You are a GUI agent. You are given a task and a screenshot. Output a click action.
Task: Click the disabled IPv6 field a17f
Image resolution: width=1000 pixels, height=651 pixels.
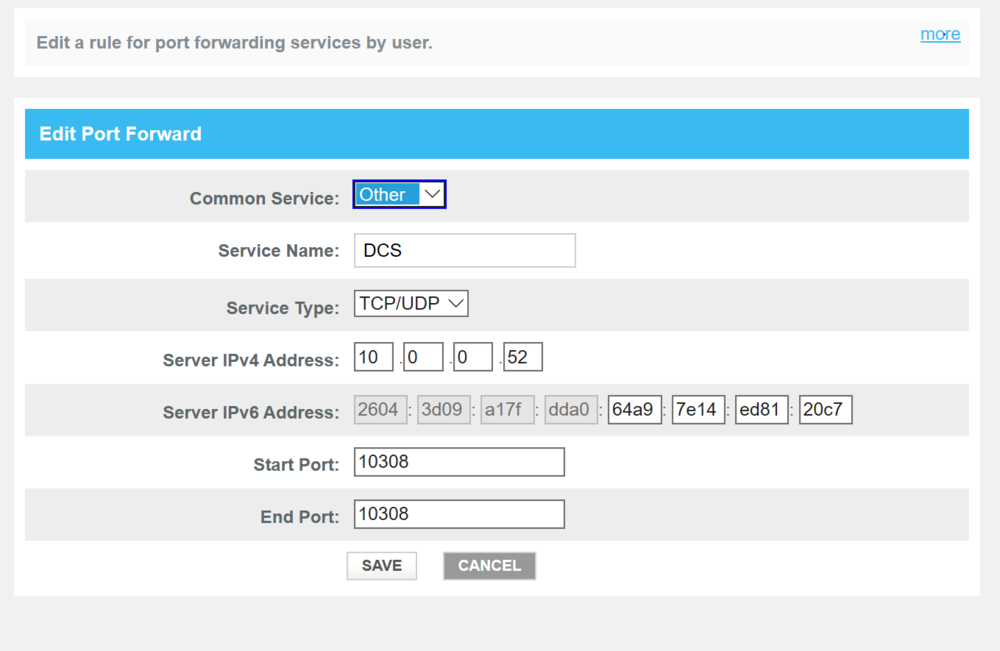click(x=507, y=410)
